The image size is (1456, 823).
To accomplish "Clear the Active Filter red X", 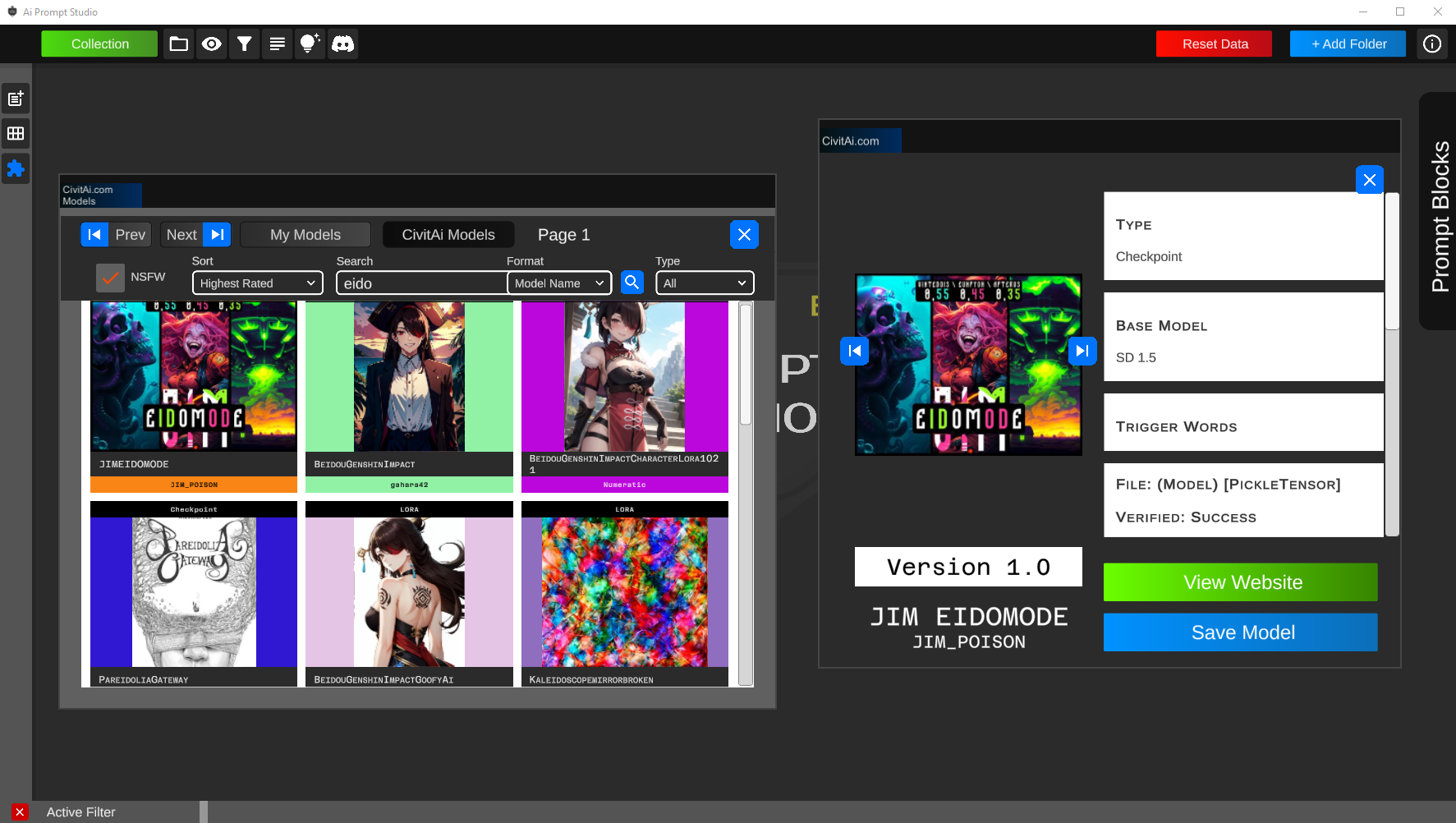I will (x=20, y=812).
